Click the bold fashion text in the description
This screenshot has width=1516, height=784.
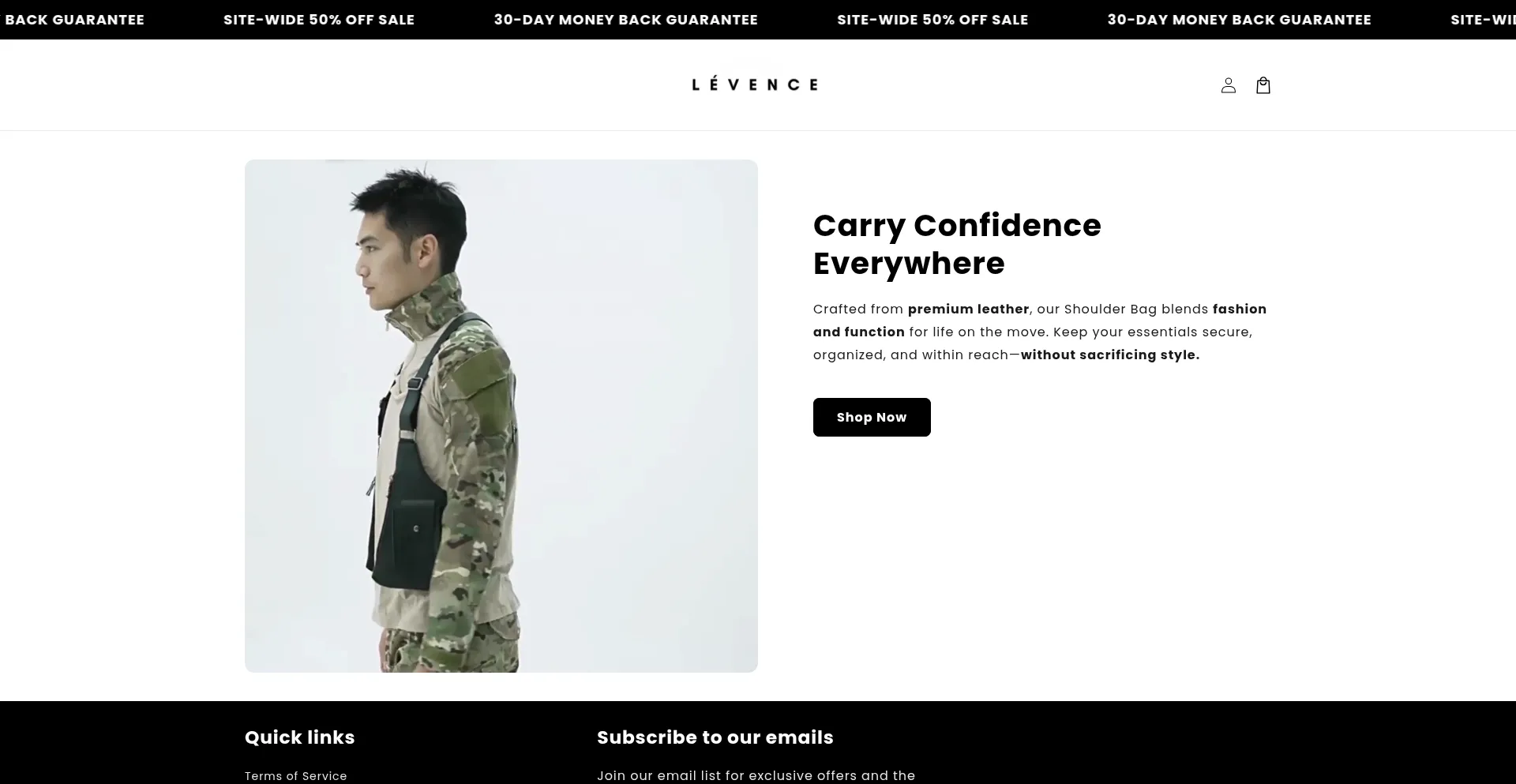tap(1240, 309)
